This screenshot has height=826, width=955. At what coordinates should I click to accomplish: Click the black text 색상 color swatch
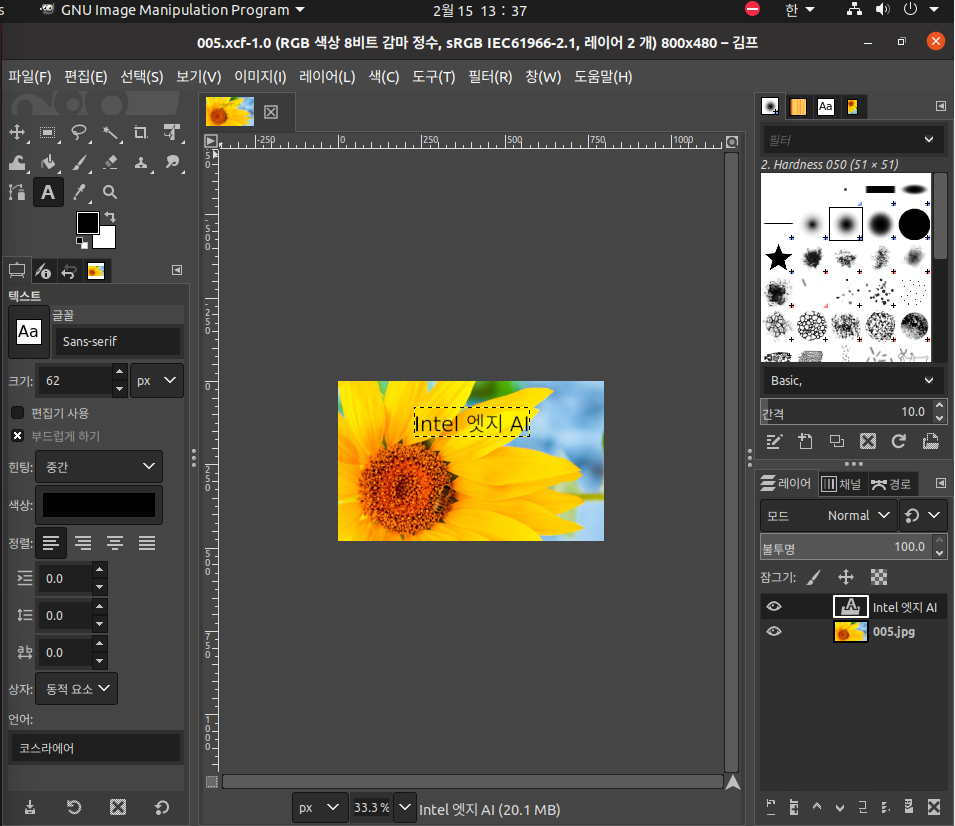pos(98,505)
